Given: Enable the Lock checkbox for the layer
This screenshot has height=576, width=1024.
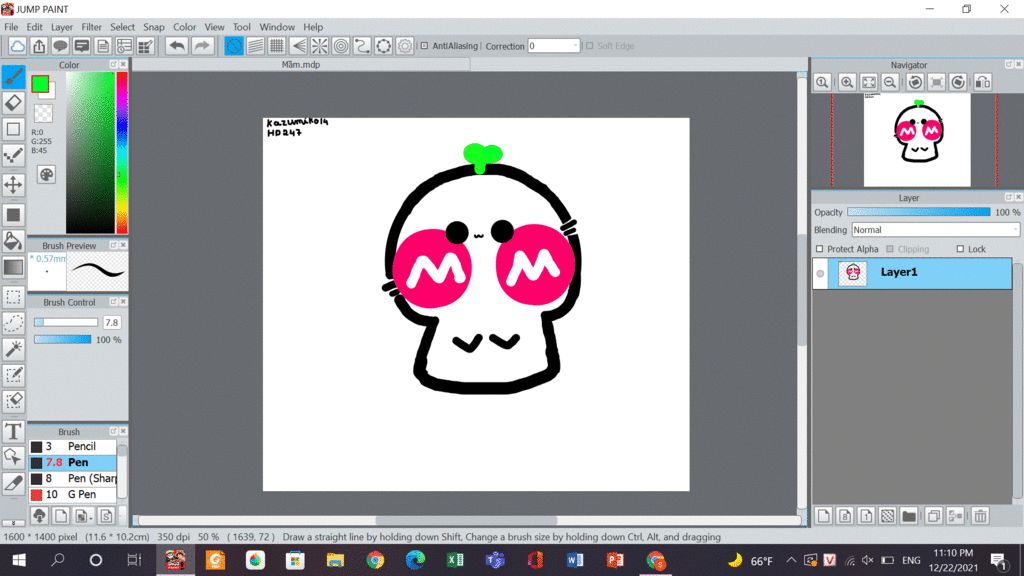Looking at the screenshot, I should pos(960,249).
